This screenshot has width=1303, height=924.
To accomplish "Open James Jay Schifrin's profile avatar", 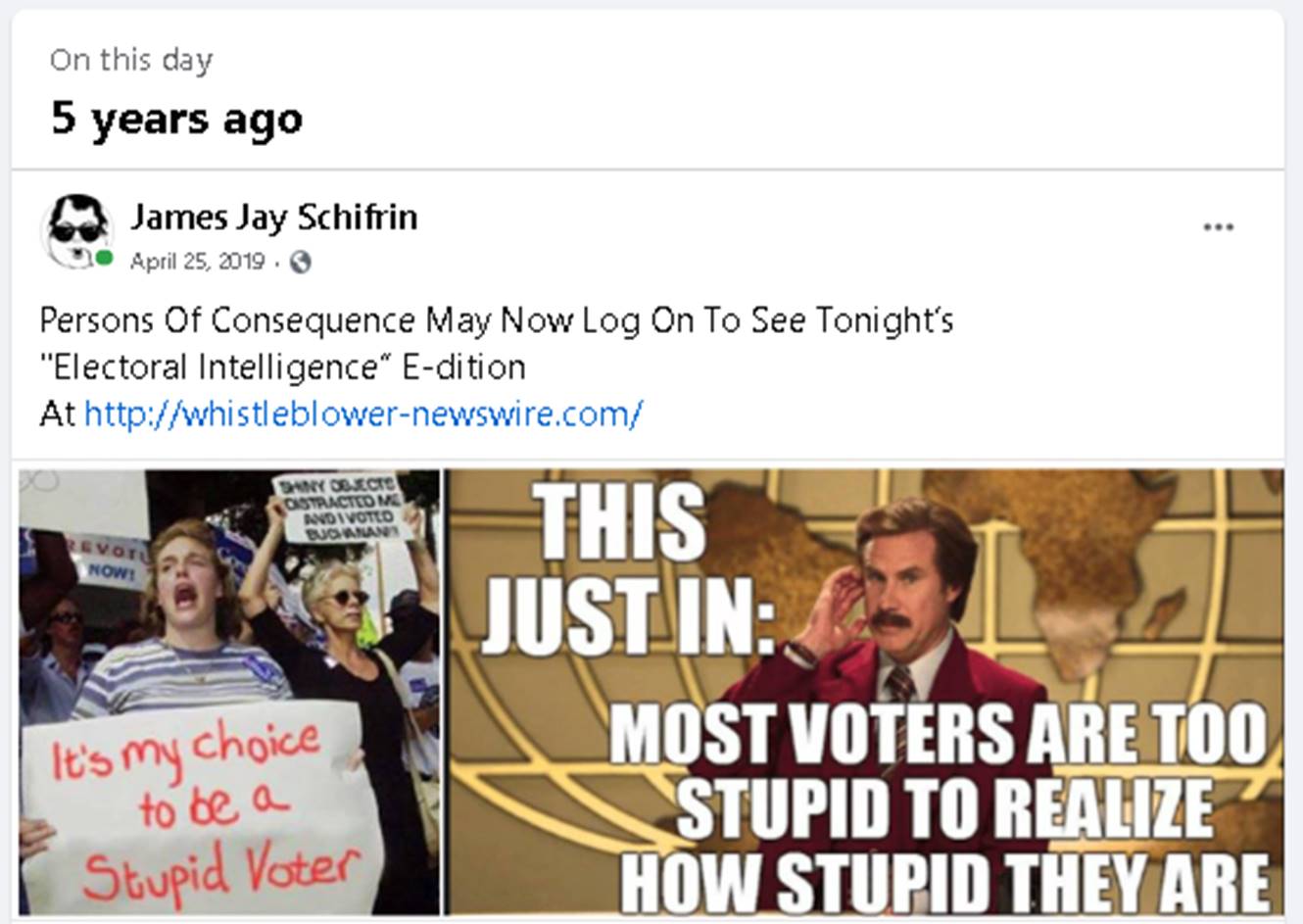I will point(76,231).
